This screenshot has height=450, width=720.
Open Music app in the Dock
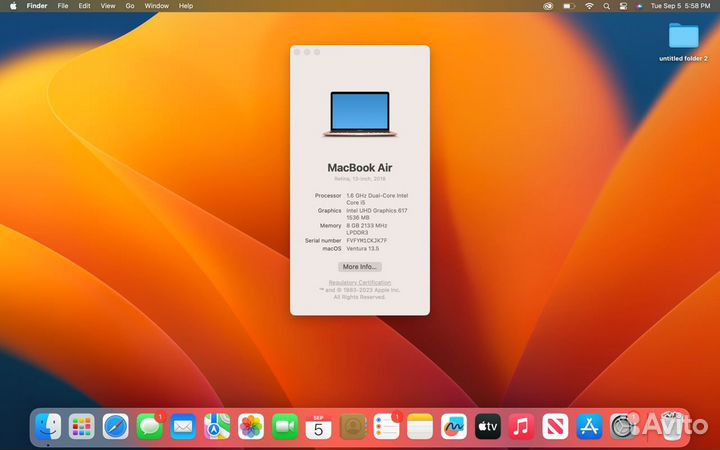(x=521, y=427)
